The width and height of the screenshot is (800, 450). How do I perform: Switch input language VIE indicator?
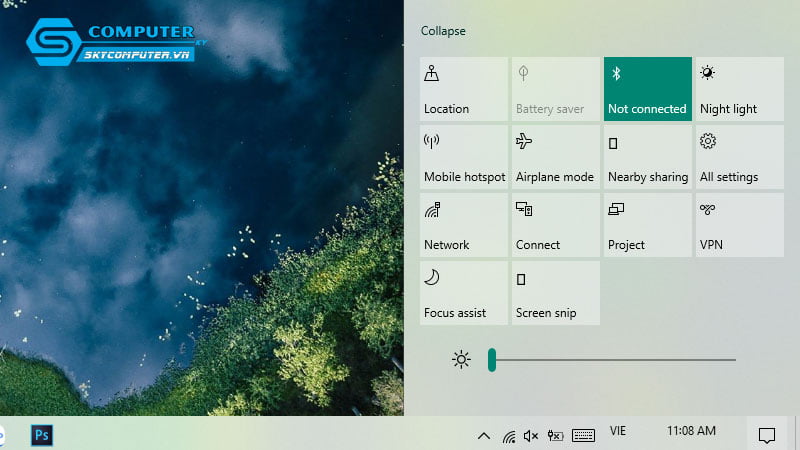(618, 431)
